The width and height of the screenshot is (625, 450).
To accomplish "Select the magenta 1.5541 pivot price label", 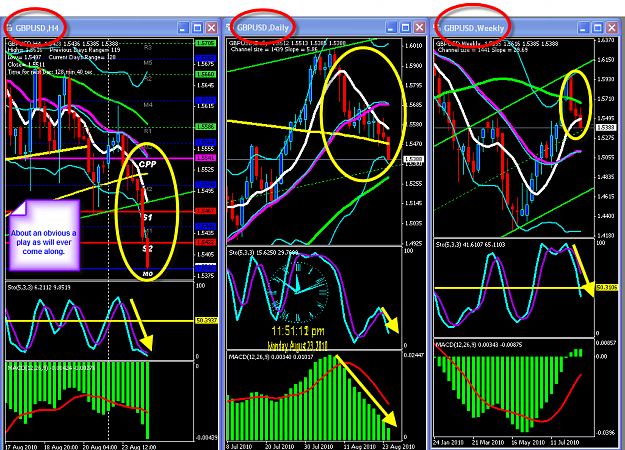I will (x=205, y=158).
